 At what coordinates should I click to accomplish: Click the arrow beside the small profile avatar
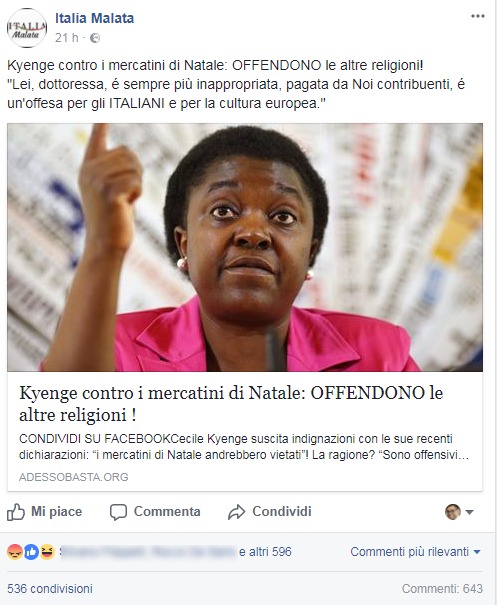click(x=469, y=512)
